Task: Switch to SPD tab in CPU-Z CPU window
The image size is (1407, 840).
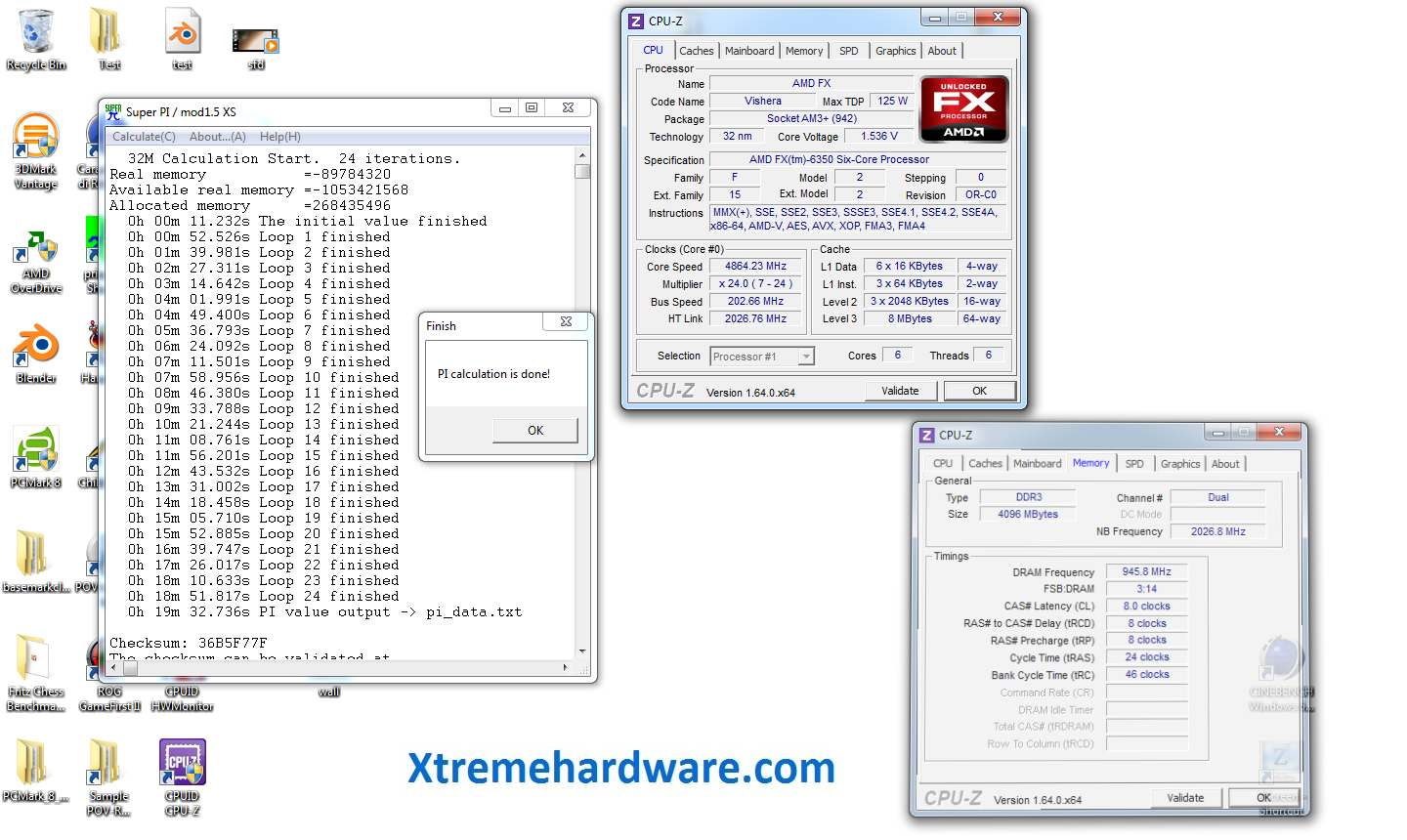Action: 849,51
